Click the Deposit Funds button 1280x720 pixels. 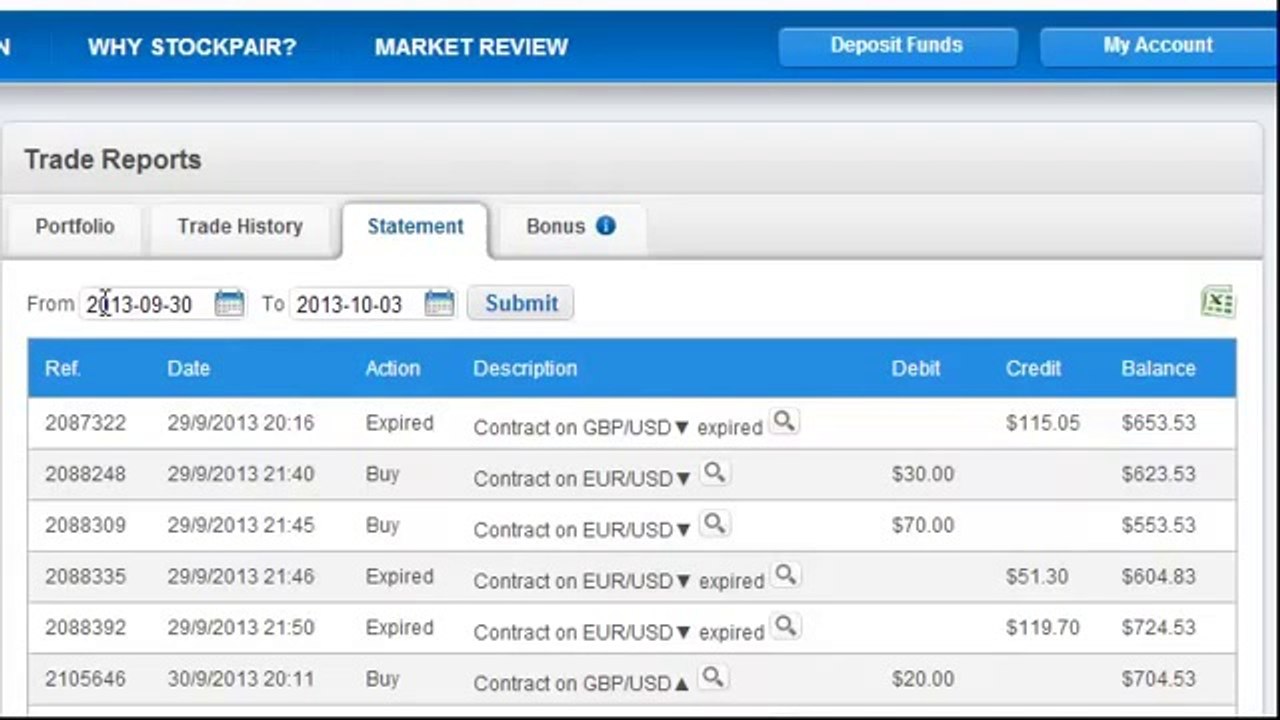(897, 46)
